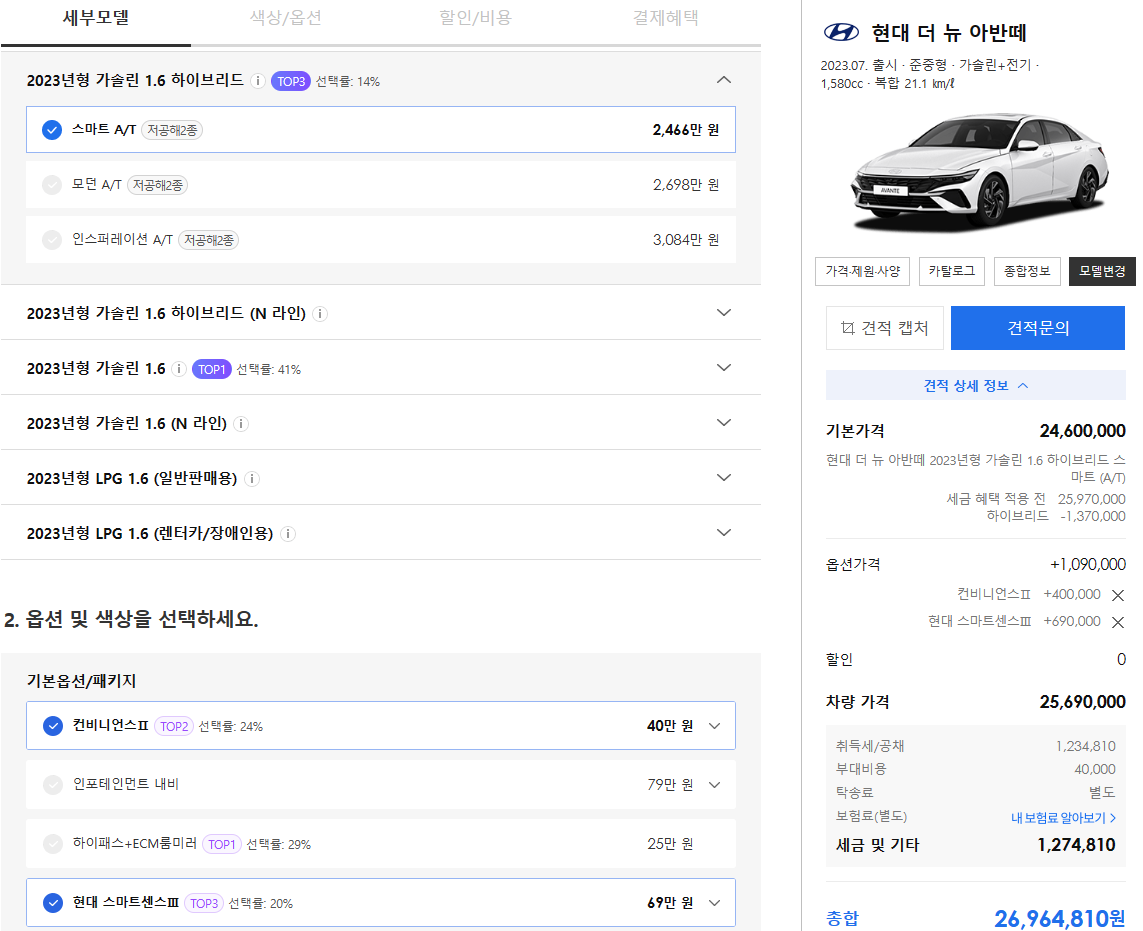Image resolution: width=1143 pixels, height=931 pixels.
Task: Uncheck the 컨비니언스II option
Action: pyautogui.click(x=52, y=726)
